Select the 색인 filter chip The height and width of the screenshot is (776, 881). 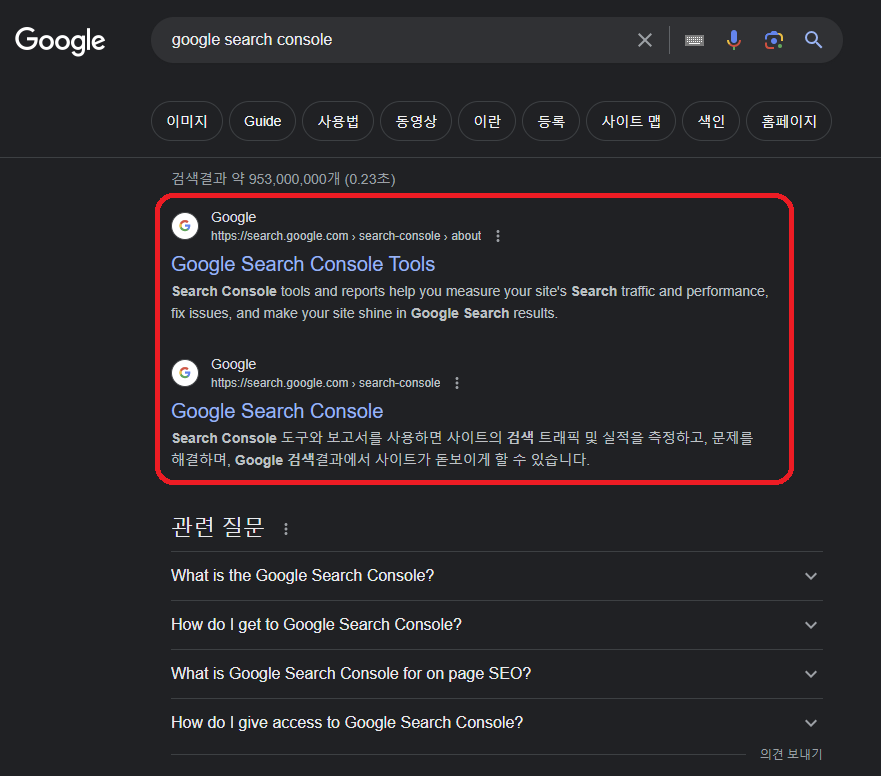(711, 121)
